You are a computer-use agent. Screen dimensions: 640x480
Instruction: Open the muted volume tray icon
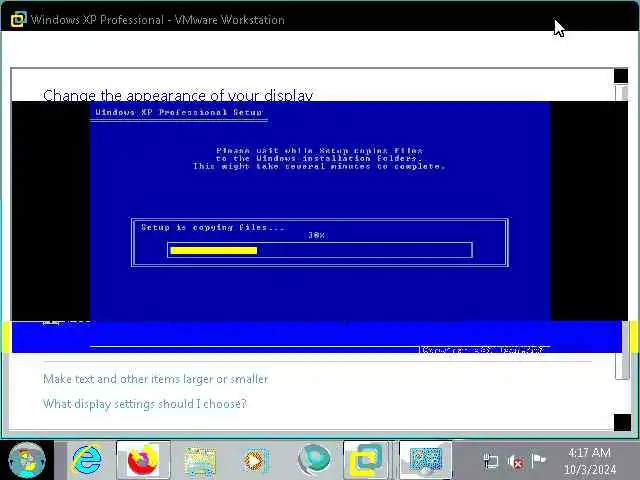pos(515,462)
